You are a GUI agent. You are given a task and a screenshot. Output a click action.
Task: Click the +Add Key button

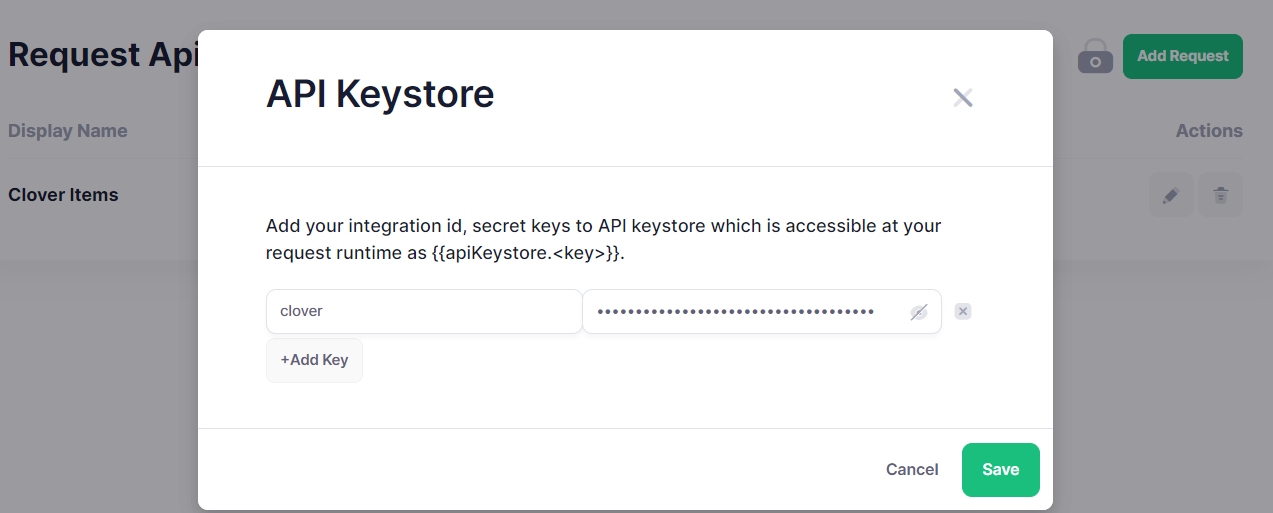(x=314, y=360)
